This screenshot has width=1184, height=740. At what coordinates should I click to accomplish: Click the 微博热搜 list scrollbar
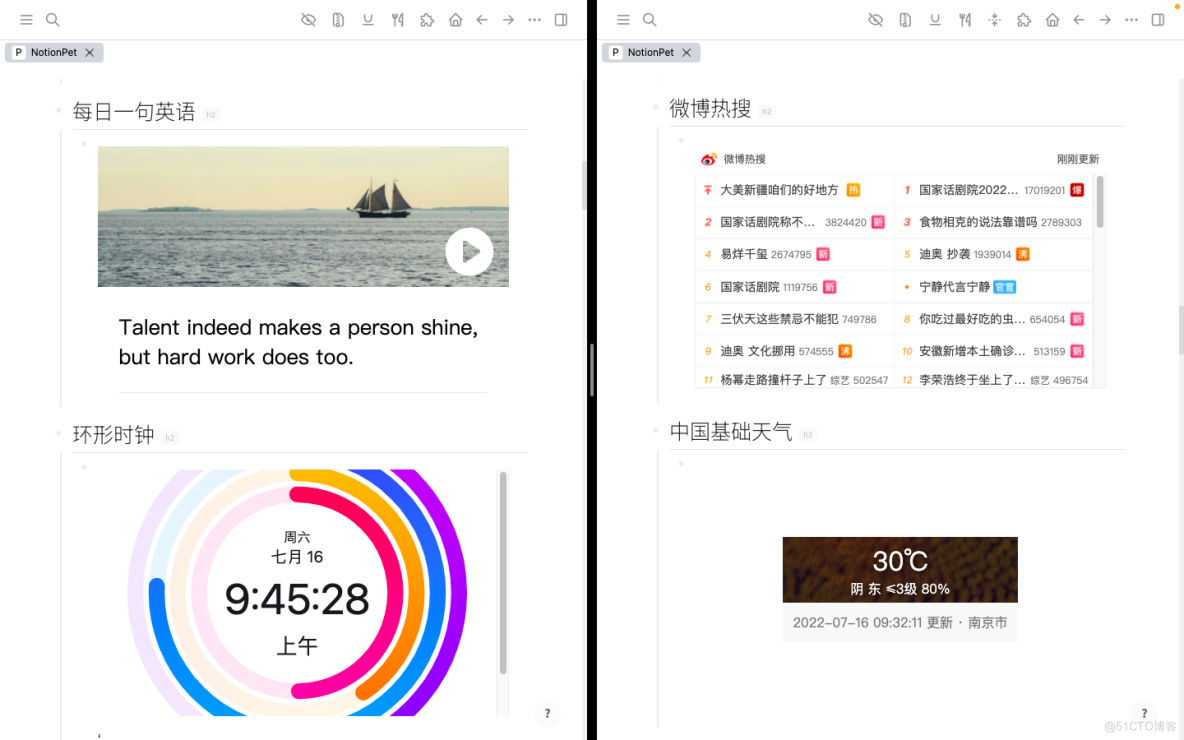click(x=1100, y=202)
